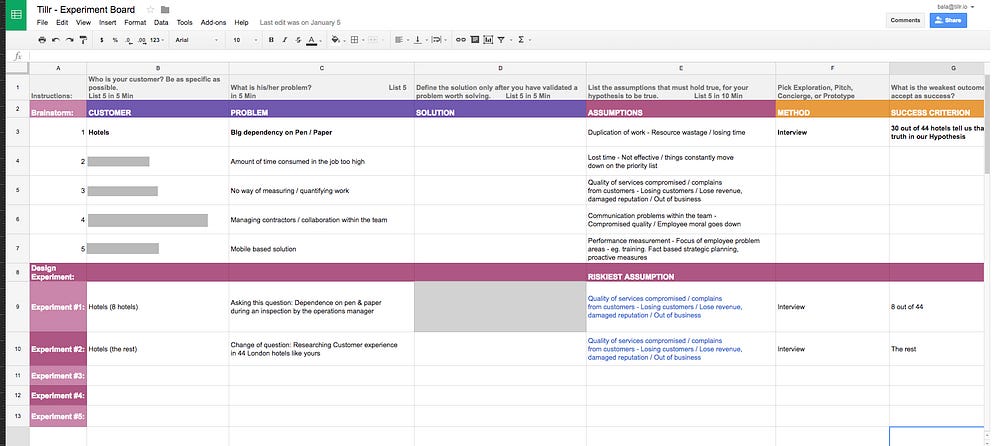Star the Tillr - Experiment Board document
Image resolution: width=1000 pixels, height=446 pixels.
(151, 10)
